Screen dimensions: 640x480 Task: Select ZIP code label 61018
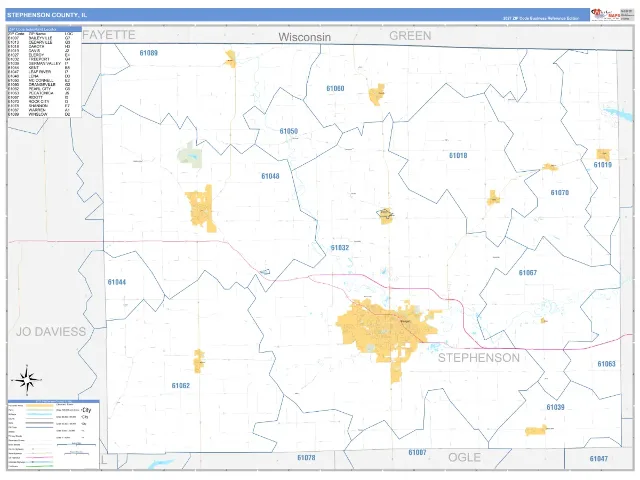[458, 156]
